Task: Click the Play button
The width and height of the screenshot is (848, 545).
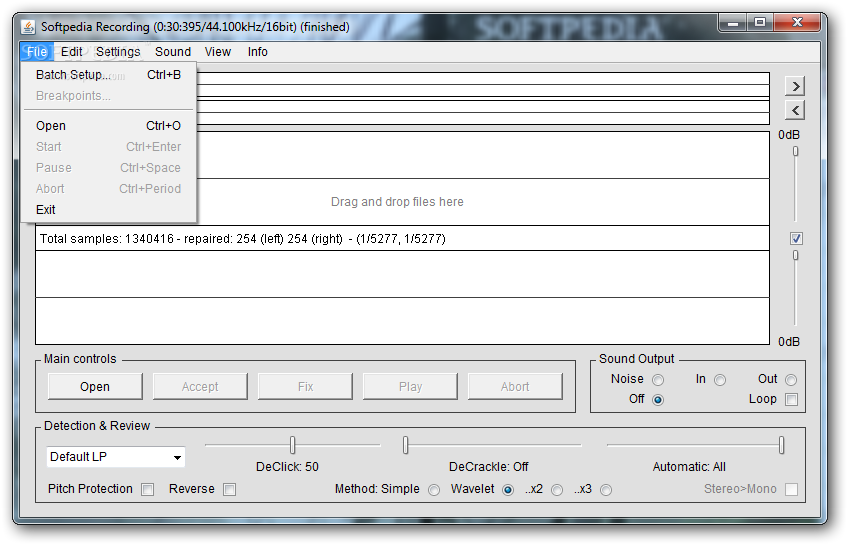Action: [410, 387]
